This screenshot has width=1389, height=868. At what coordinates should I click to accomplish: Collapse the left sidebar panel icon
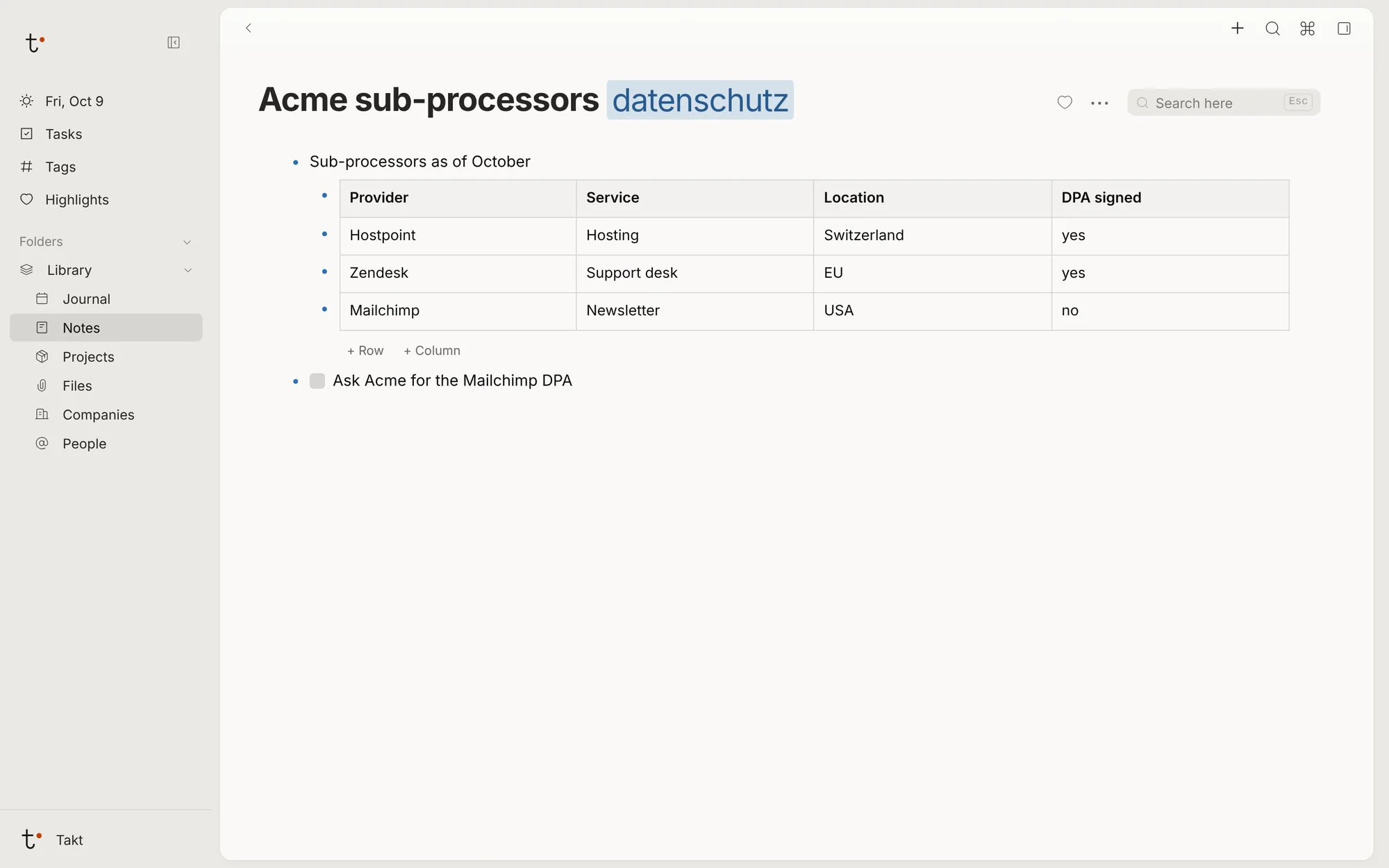pyautogui.click(x=174, y=43)
